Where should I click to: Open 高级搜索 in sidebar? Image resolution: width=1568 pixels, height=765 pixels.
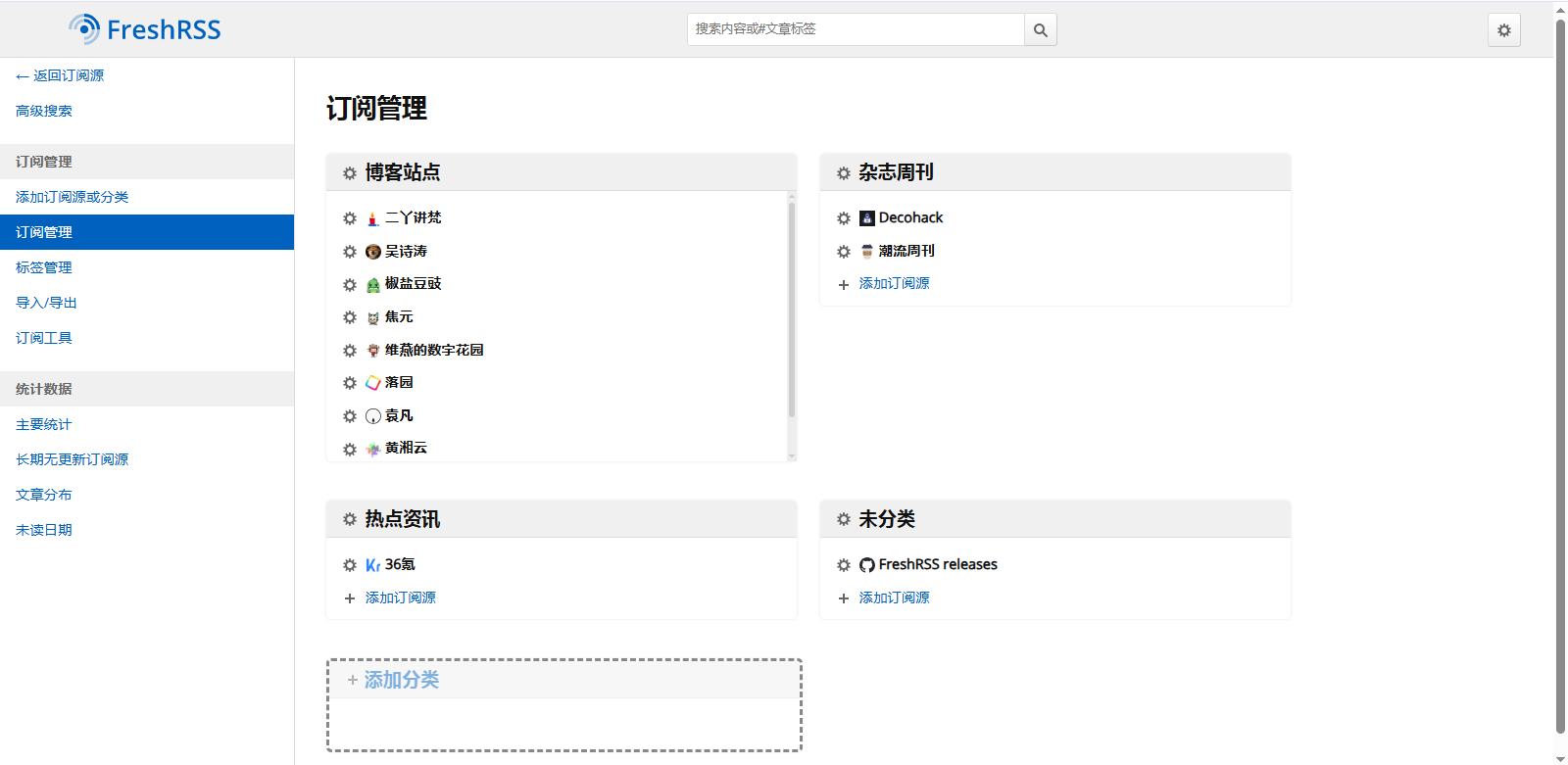pos(44,111)
